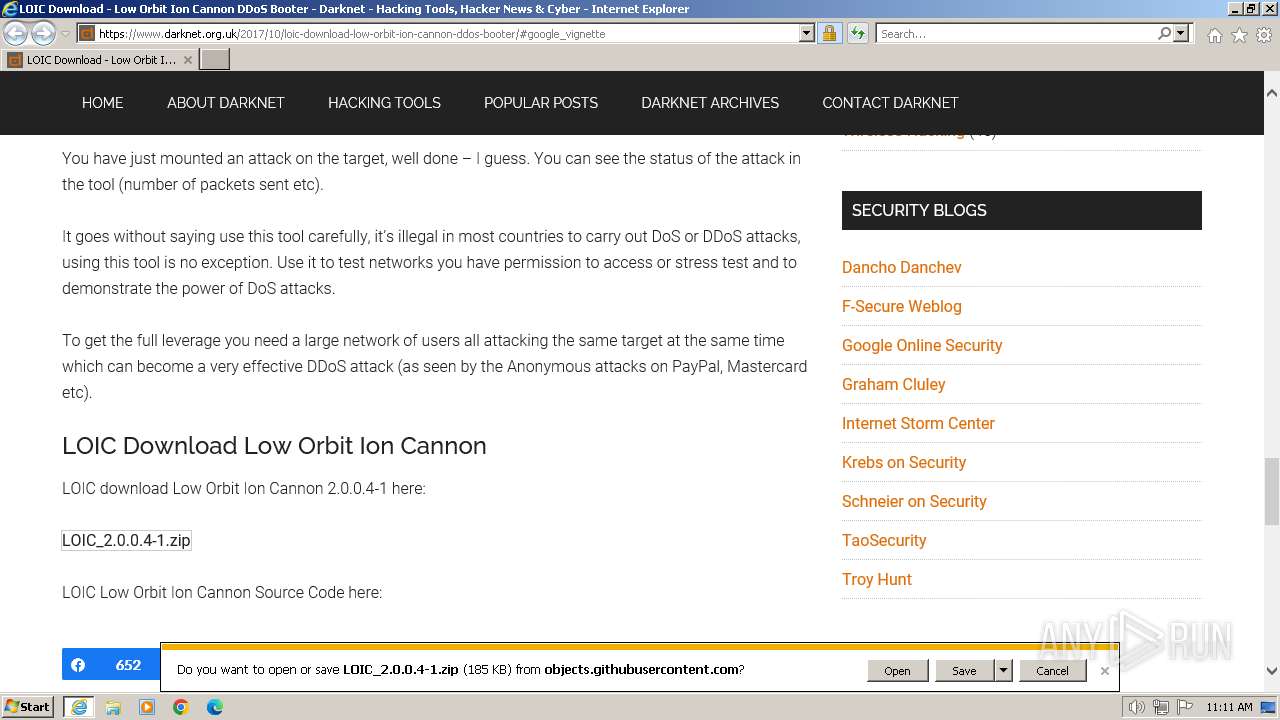Open the Troy Hunt link
Image resolution: width=1280 pixels, height=720 pixels.
[877, 579]
